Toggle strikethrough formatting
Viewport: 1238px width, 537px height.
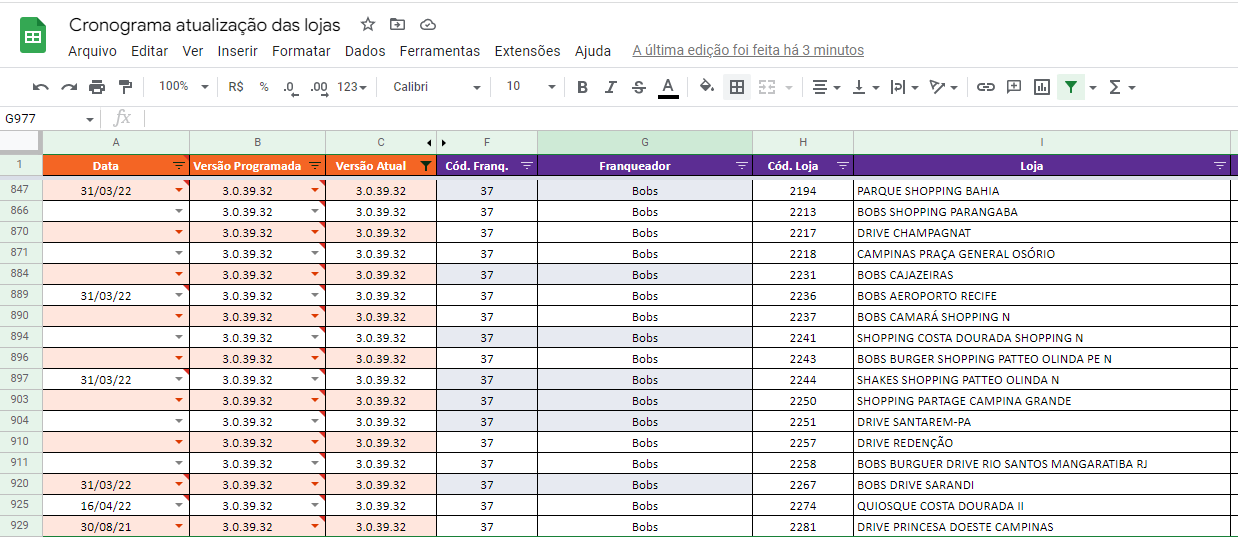pyautogui.click(x=639, y=87)
